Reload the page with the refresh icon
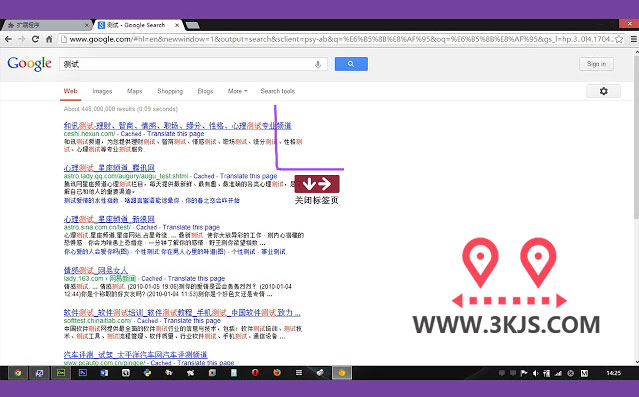 click(x=35, y=39)
